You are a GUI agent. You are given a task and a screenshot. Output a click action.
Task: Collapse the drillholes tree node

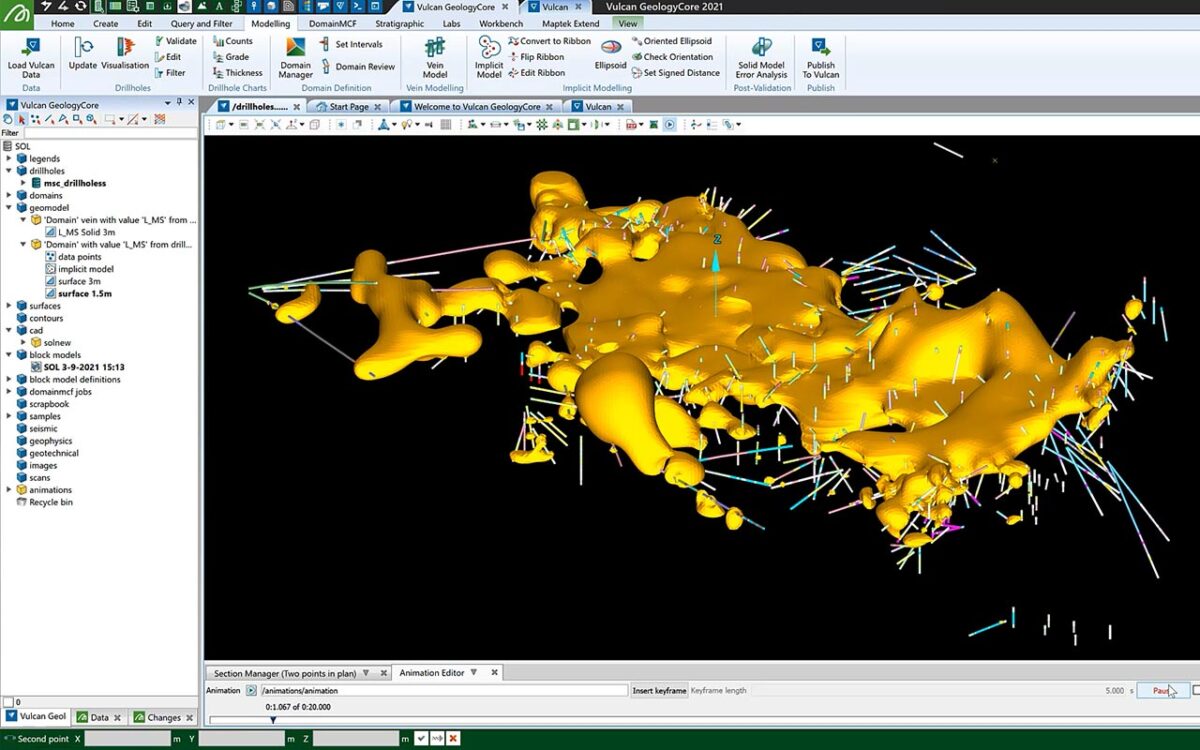[9, 171]
